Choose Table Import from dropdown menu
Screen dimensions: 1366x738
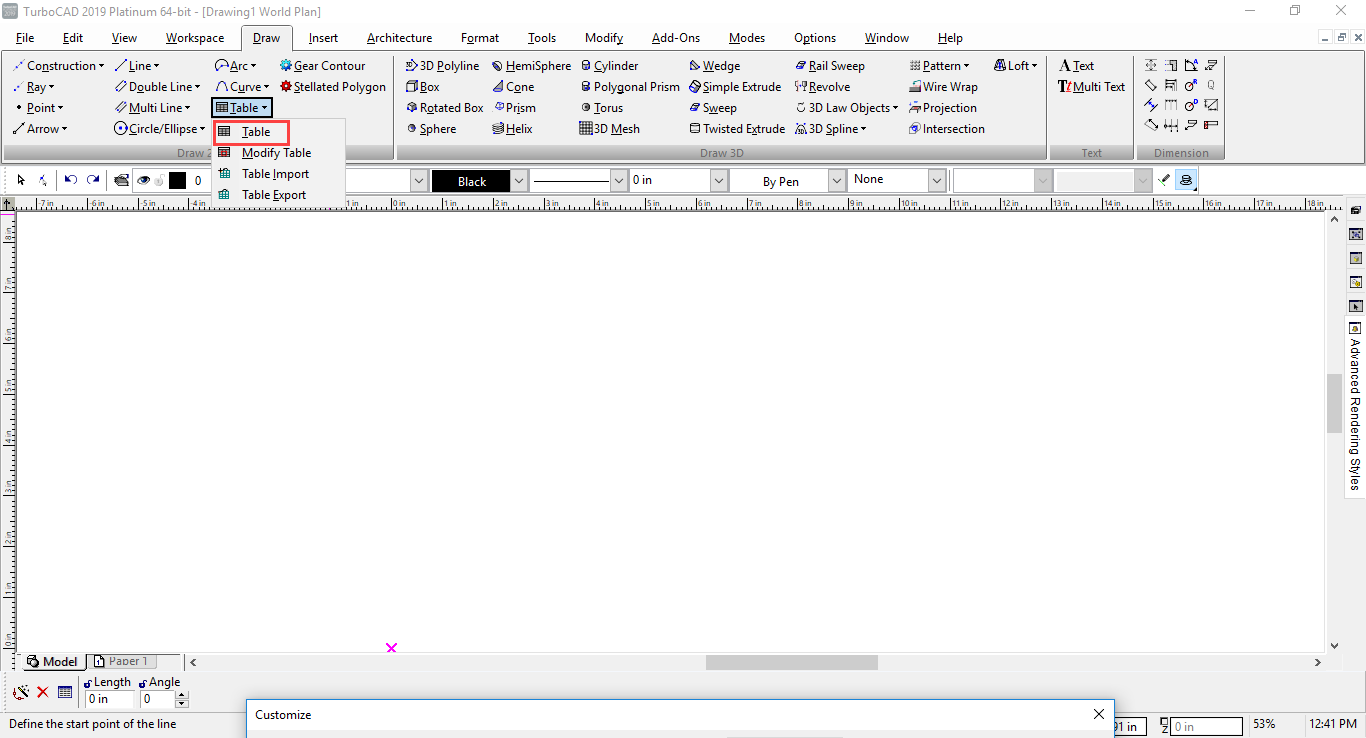[x=275, y=174]
